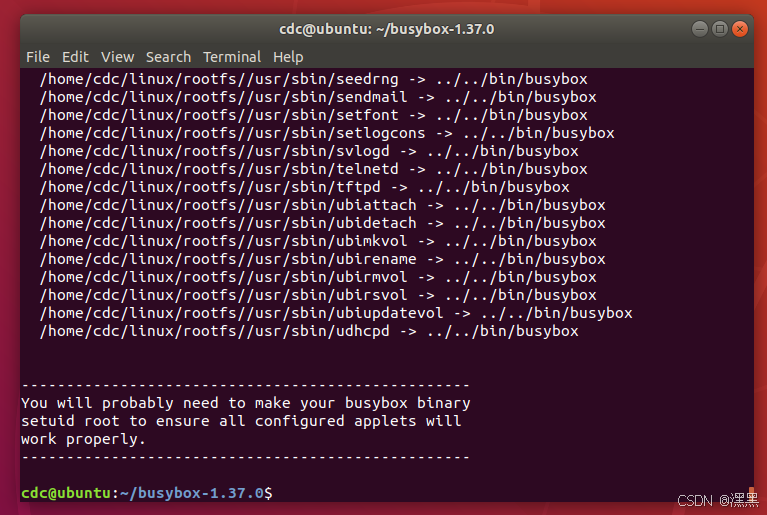Click the ubirename symlink output line
Viewport: 767px width, 515px height.
pyautogui.click(x=323, y=259)
